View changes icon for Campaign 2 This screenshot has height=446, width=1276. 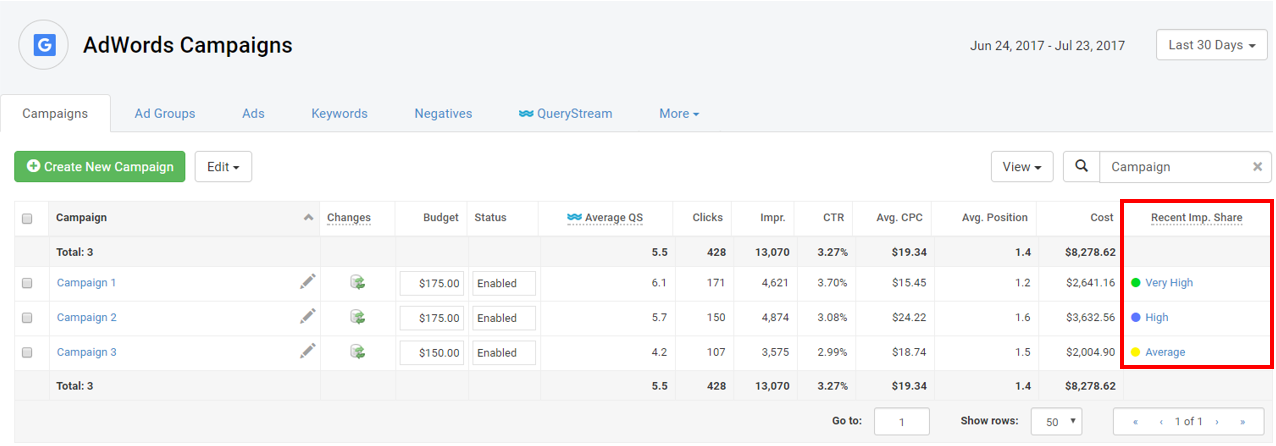tap(357, 317)
